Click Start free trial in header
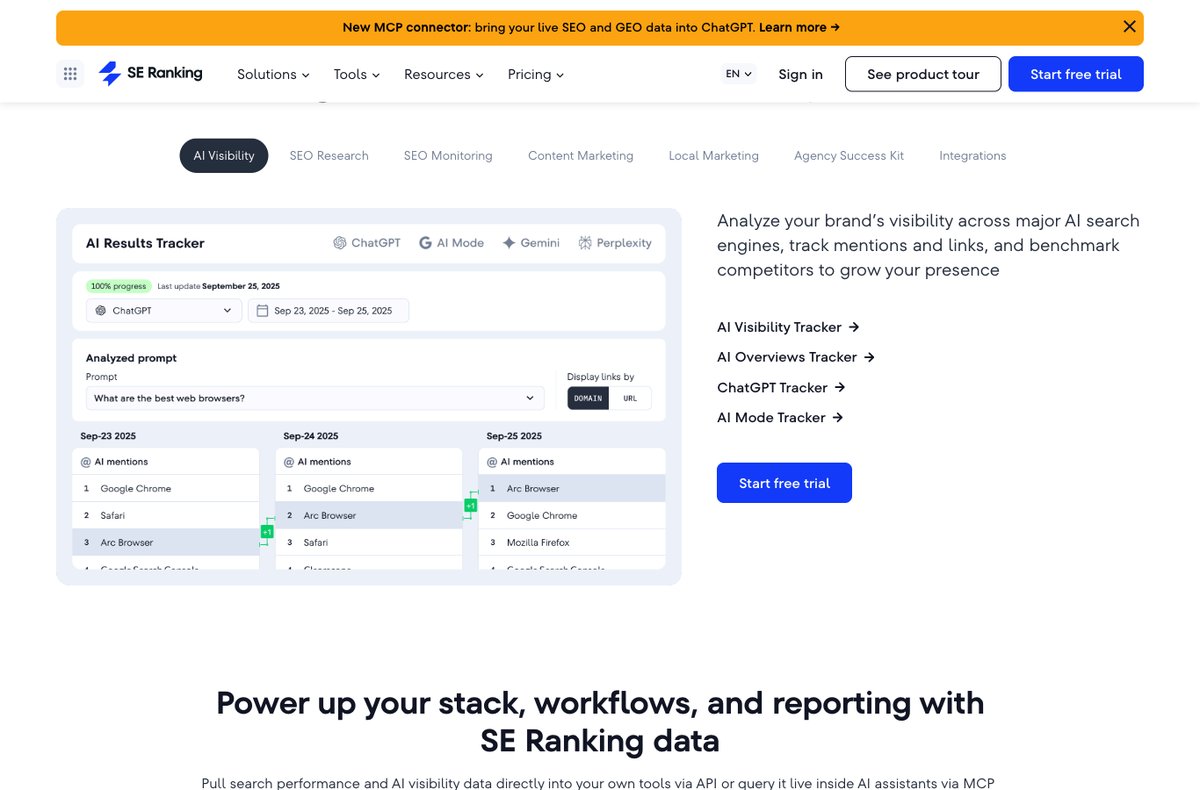This screenshot has width=1200, height=790. pos(1076,74)
